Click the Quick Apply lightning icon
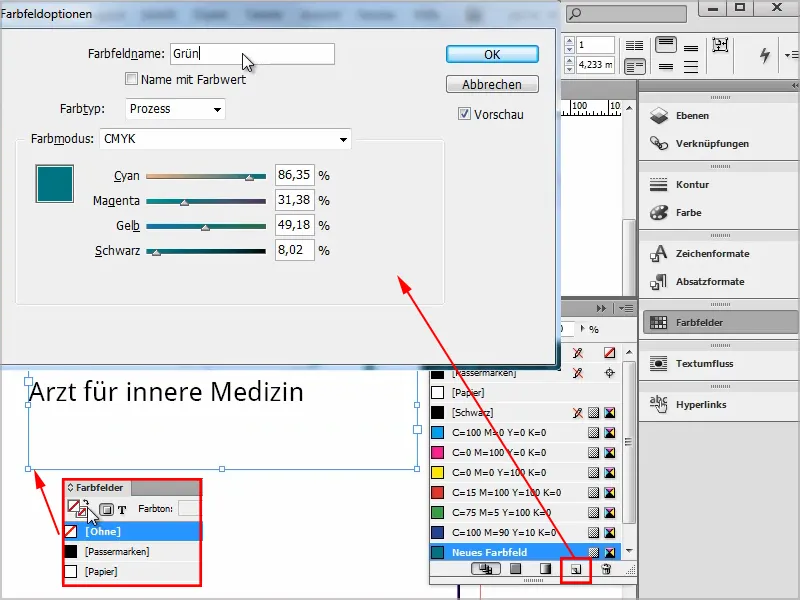The height and width of the screenshot is (600, 800). (x=764, y=55)
